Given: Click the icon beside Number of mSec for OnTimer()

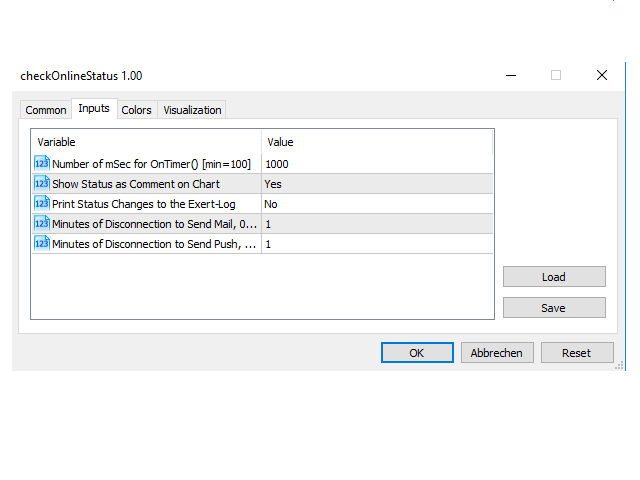Looking at the screenshot, I should 41,163.
